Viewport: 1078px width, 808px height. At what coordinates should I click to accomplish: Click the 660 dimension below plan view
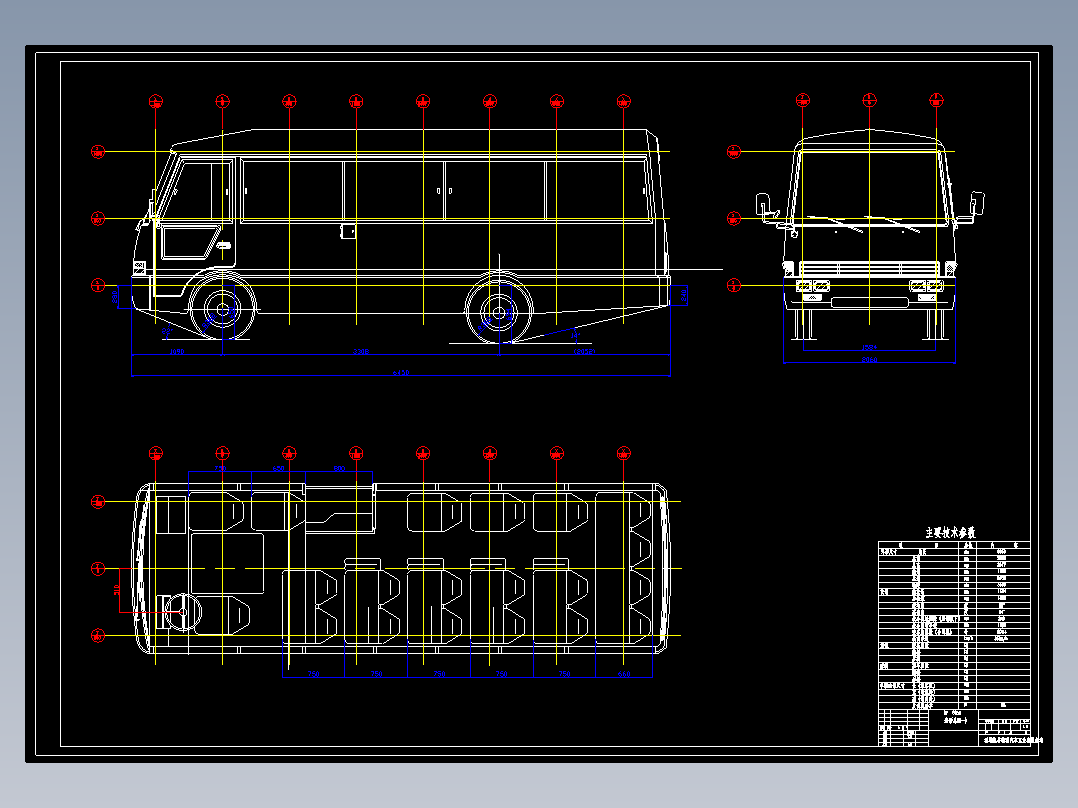pos(624,674)
